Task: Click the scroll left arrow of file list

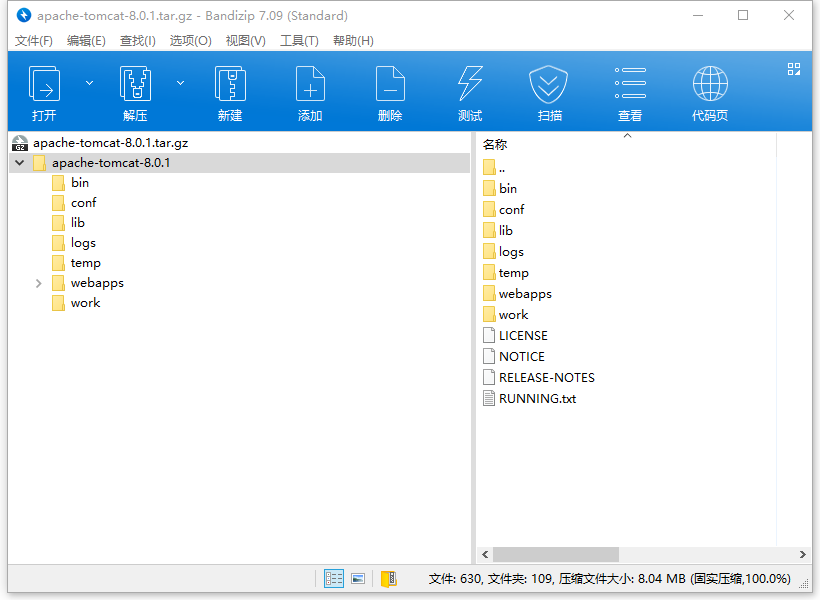Action: 485,554
